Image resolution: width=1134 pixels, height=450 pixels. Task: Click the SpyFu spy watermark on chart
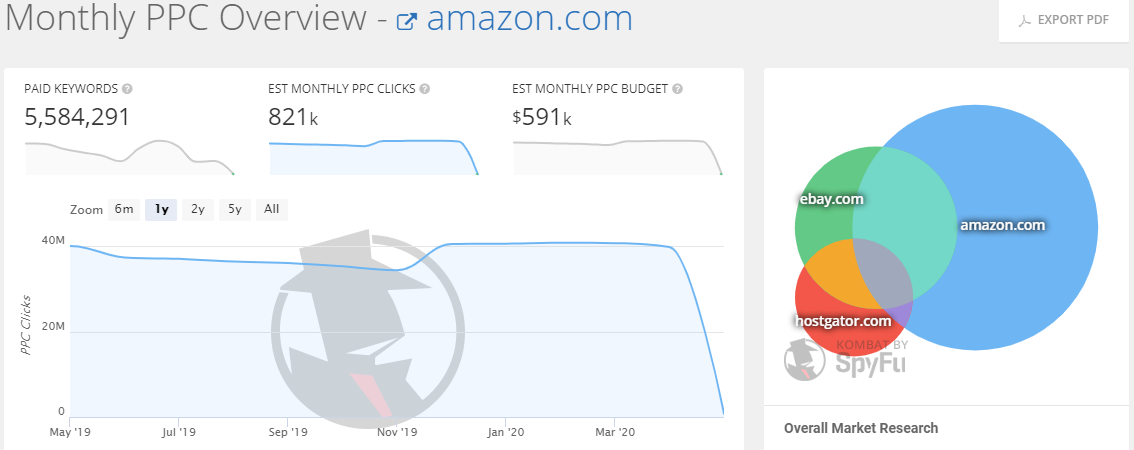point(367,328)
